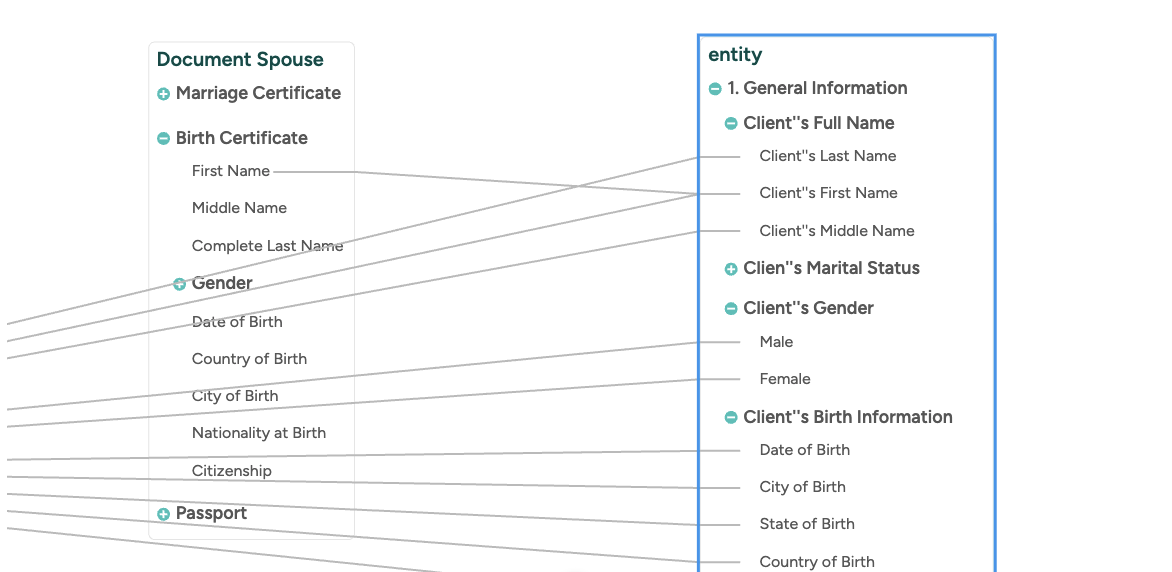Expand the Passport section

(x=163, y=514)
